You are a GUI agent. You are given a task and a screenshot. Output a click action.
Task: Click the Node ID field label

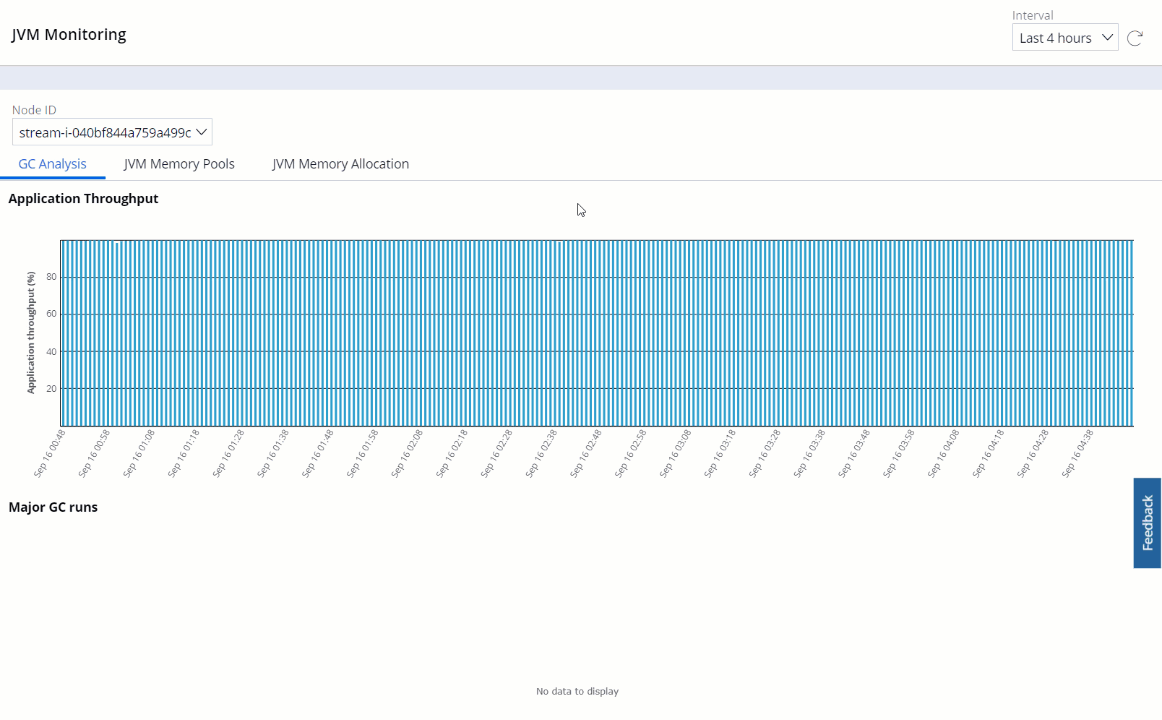coord(34,110)
